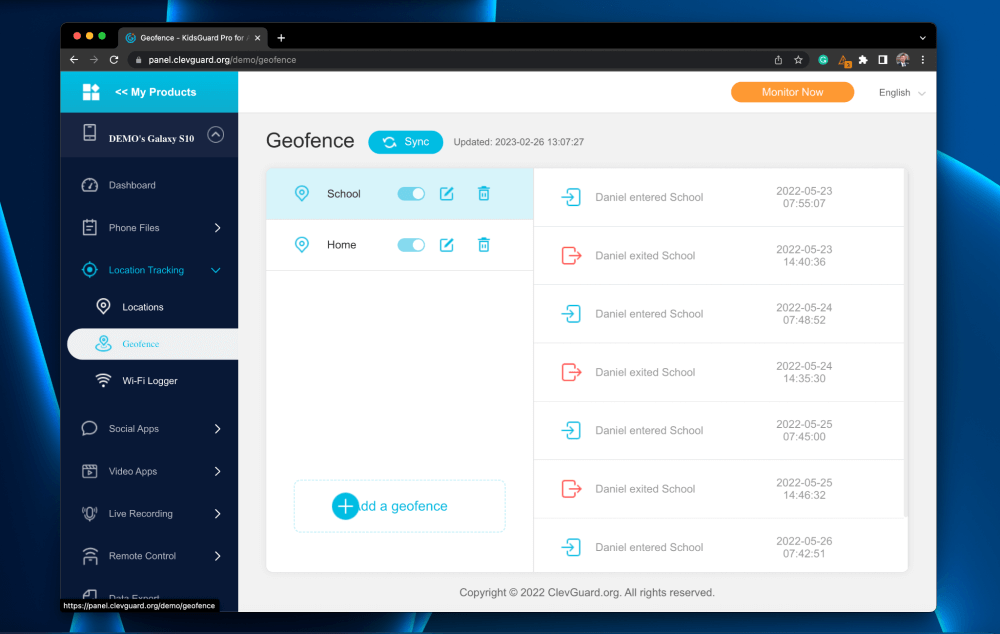Click the enter icon for 07:42:51 entry
The image size is (1000, 634).
(x=571, y=547)
